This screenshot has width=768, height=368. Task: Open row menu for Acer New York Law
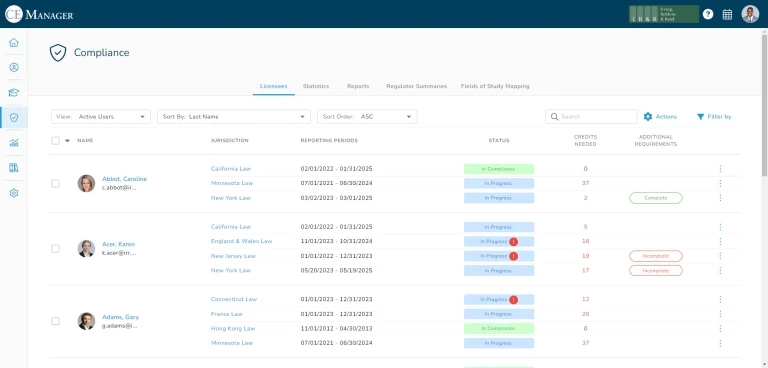coord(720,270)
